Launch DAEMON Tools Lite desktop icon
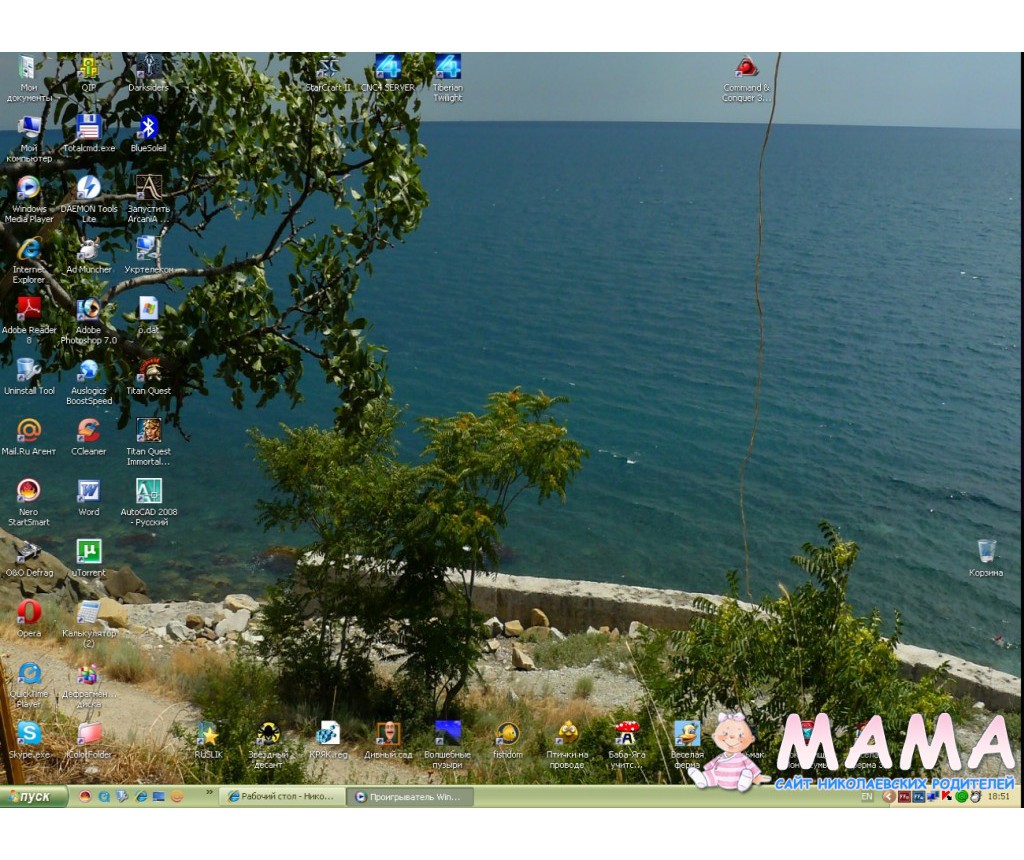Viewport: 1024px width, 860px height. pyautogui.click(x=88, y=189)
